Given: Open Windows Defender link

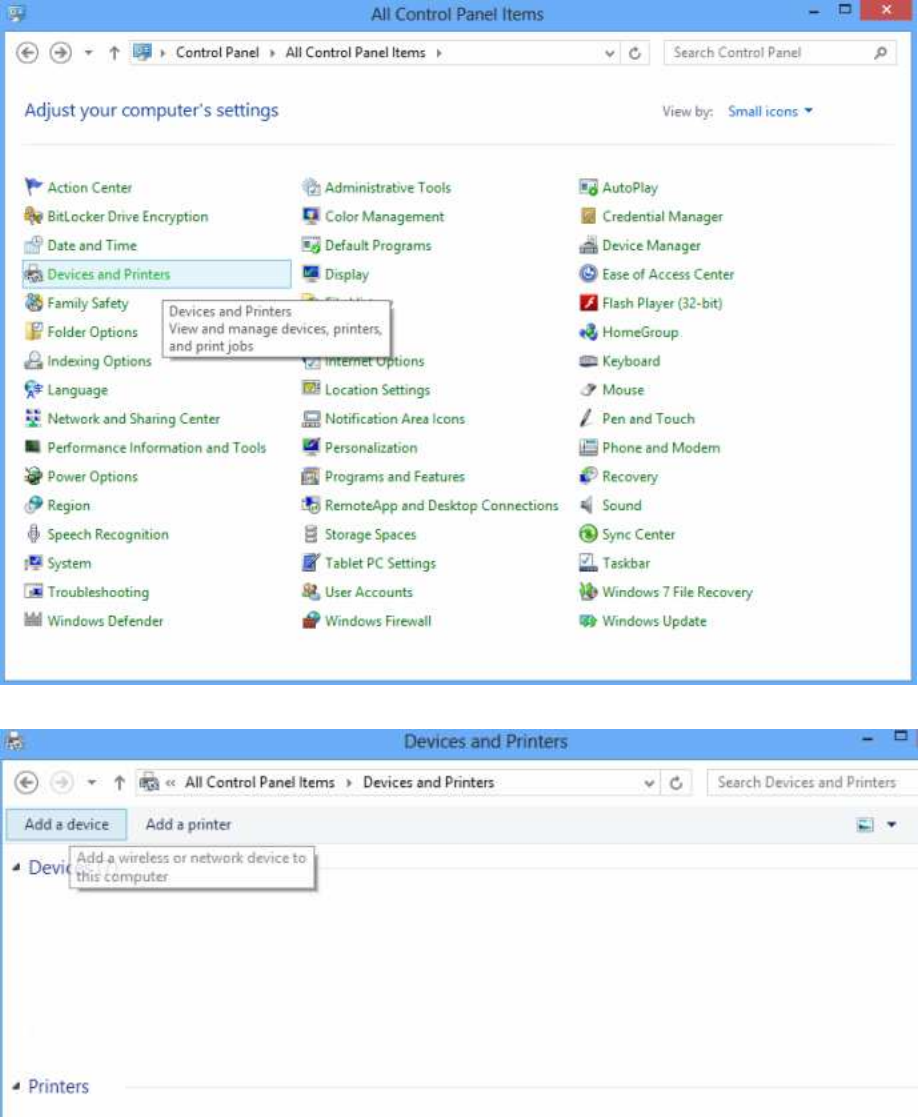Looking at the screenshot, I should point(105,620).
